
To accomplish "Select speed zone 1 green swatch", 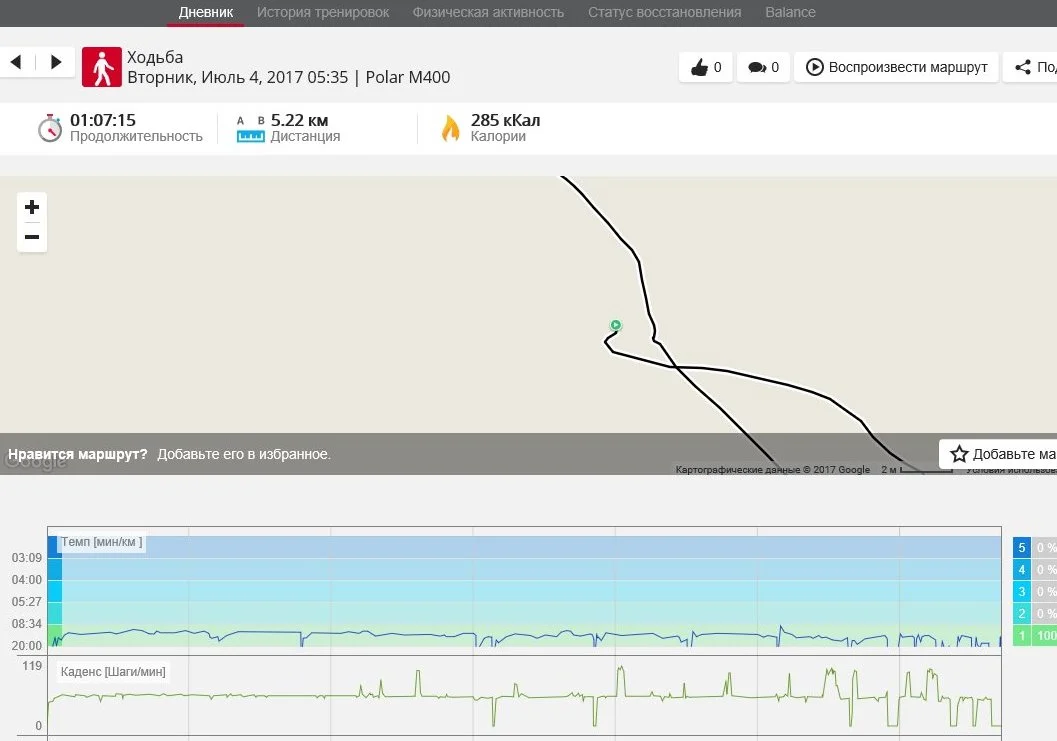I will point(1021,635).
